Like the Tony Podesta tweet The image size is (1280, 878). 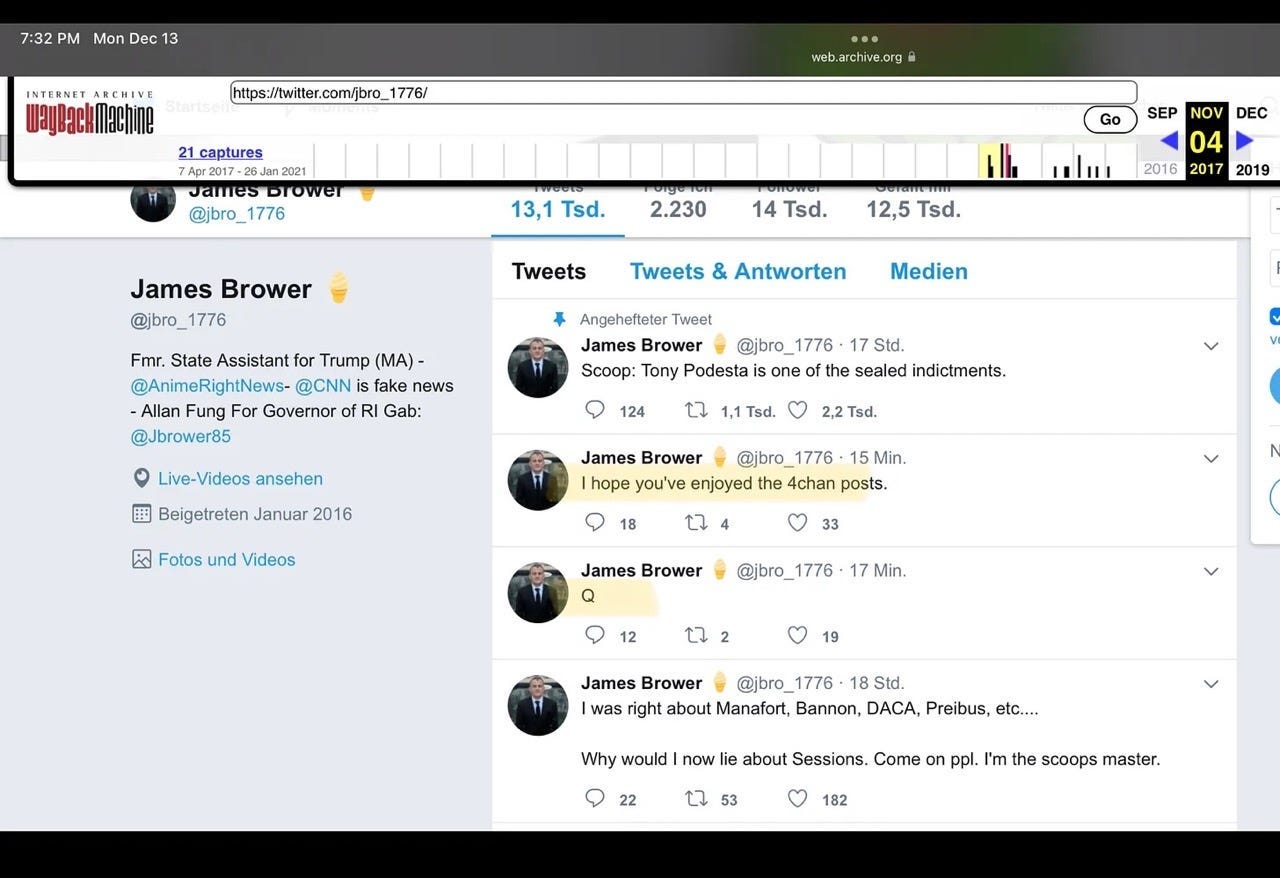(x=797, y=410)
